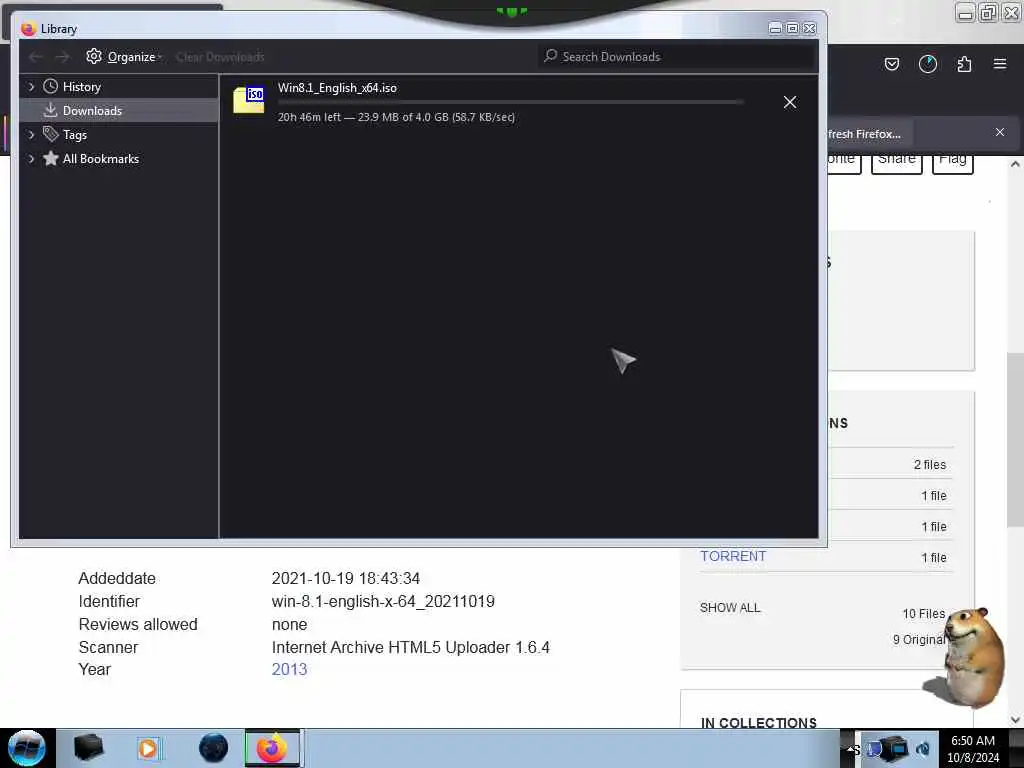Screen dimensions: 1024x768
Task: Open Firefox Pocket save icon
Action: click(891, 64)
